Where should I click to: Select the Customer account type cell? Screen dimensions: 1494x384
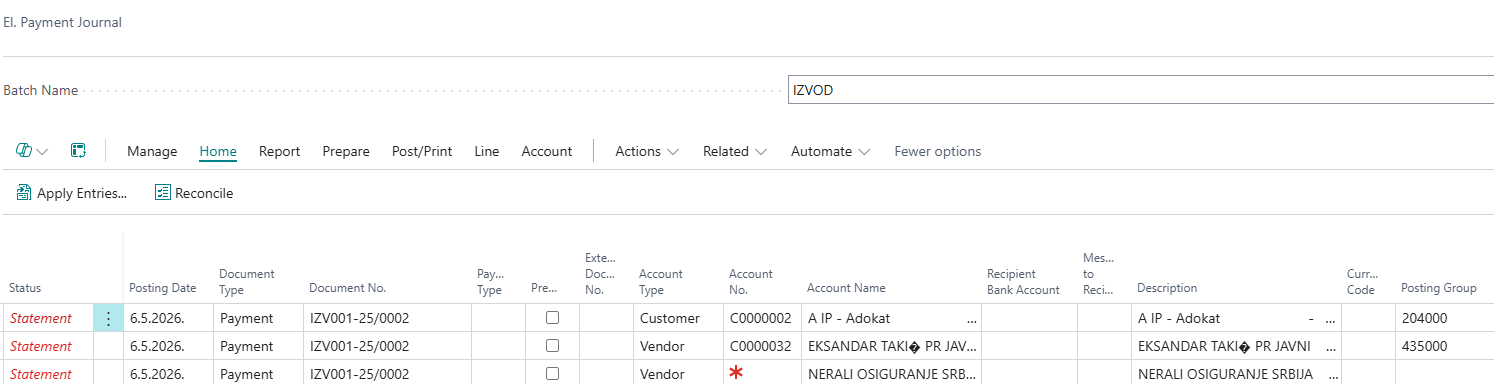pos(677,318)
